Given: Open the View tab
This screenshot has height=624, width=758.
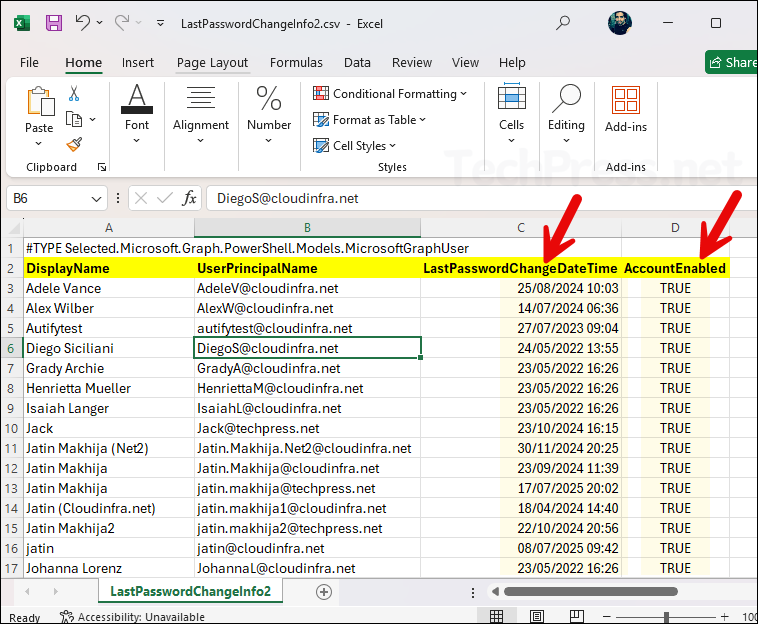Looking at the screenshot, I should 465,62.
